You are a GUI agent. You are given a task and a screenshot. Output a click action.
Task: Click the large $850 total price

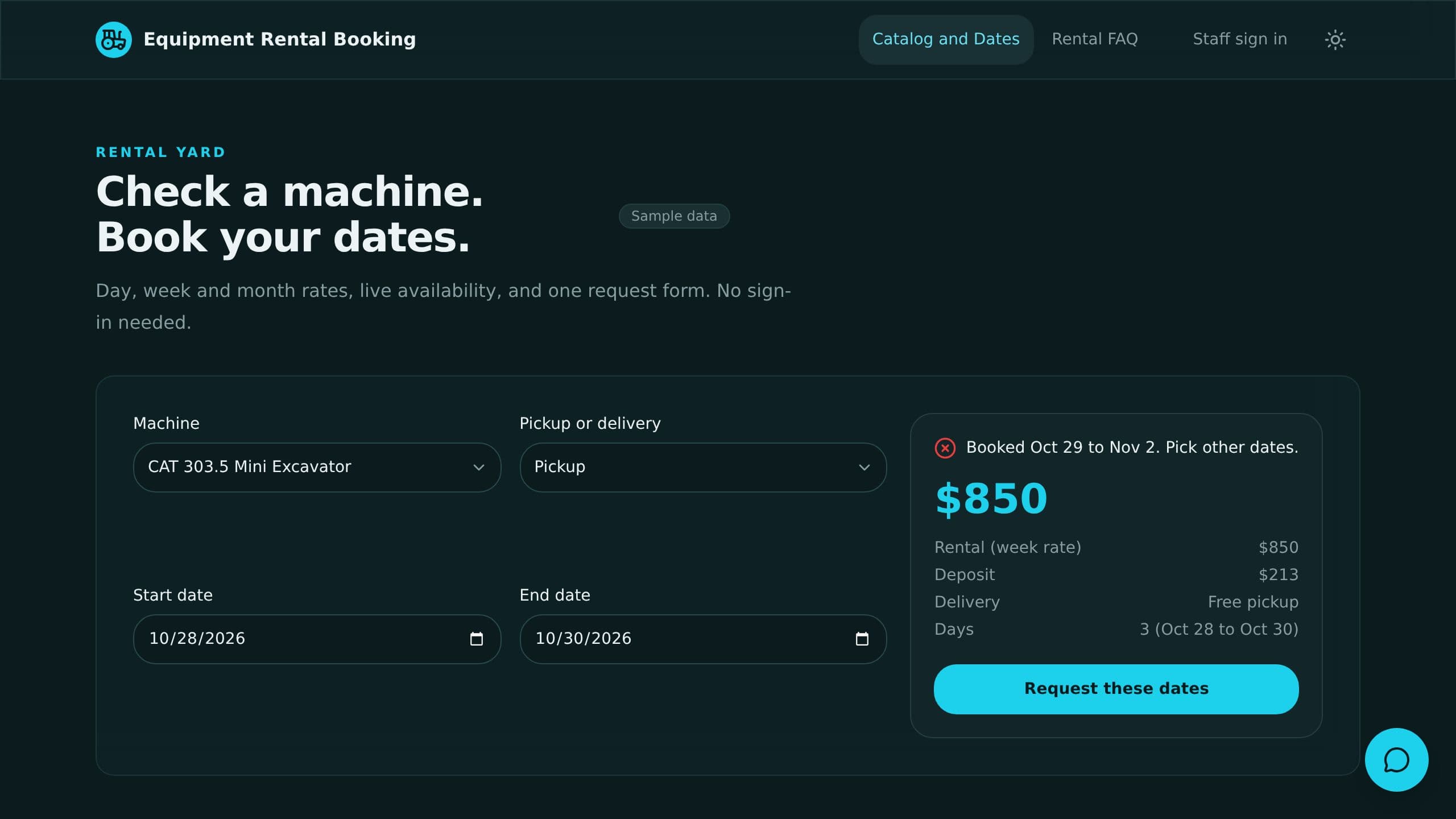point(991,499)
